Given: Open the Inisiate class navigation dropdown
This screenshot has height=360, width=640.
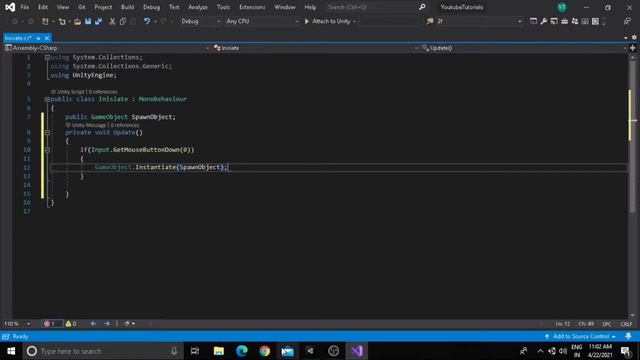Looking at the screenshot, I should point(316,48).
